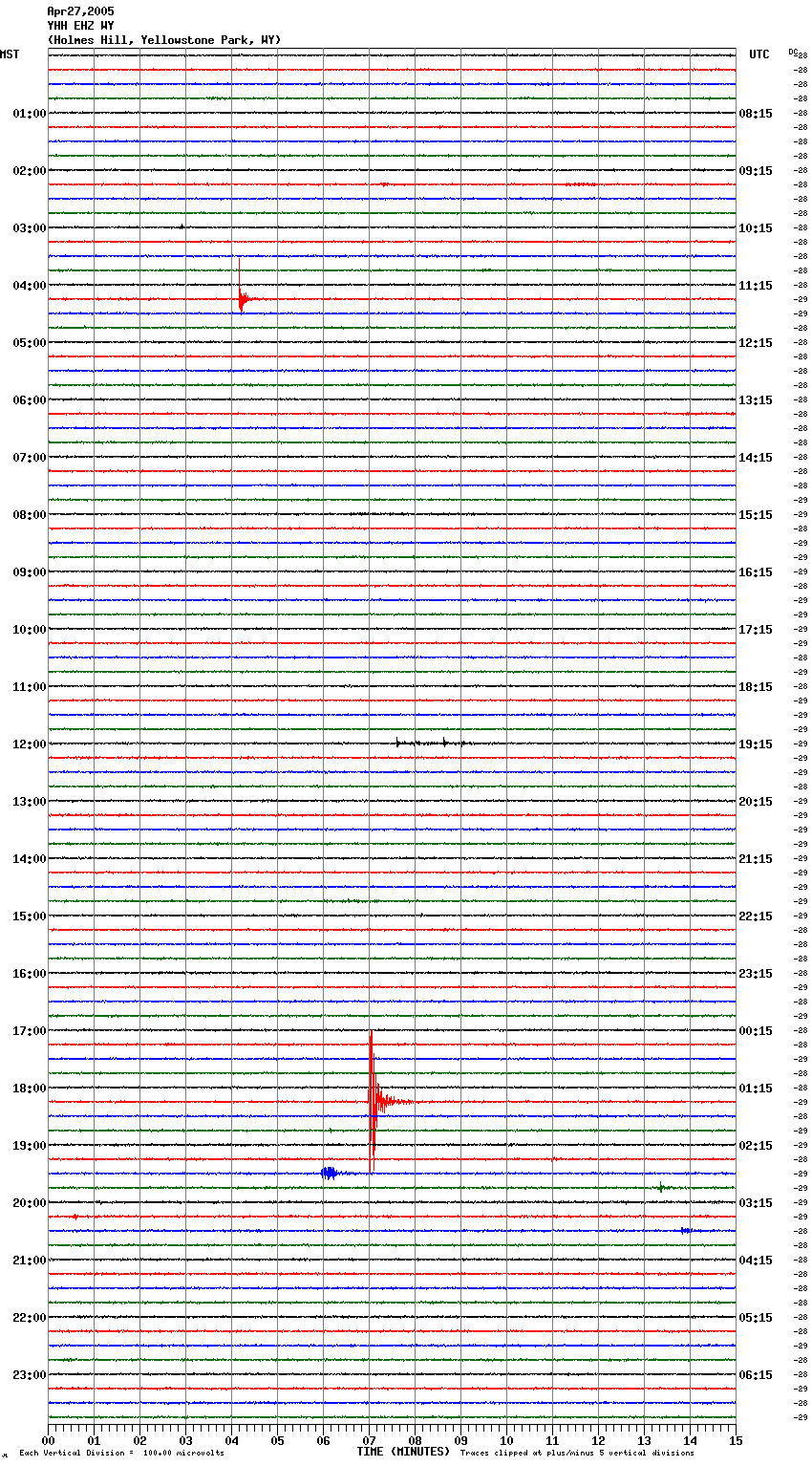Select the 05:00 MST time label
This screenshot has height=1466, width=812.
click(29, 343)
